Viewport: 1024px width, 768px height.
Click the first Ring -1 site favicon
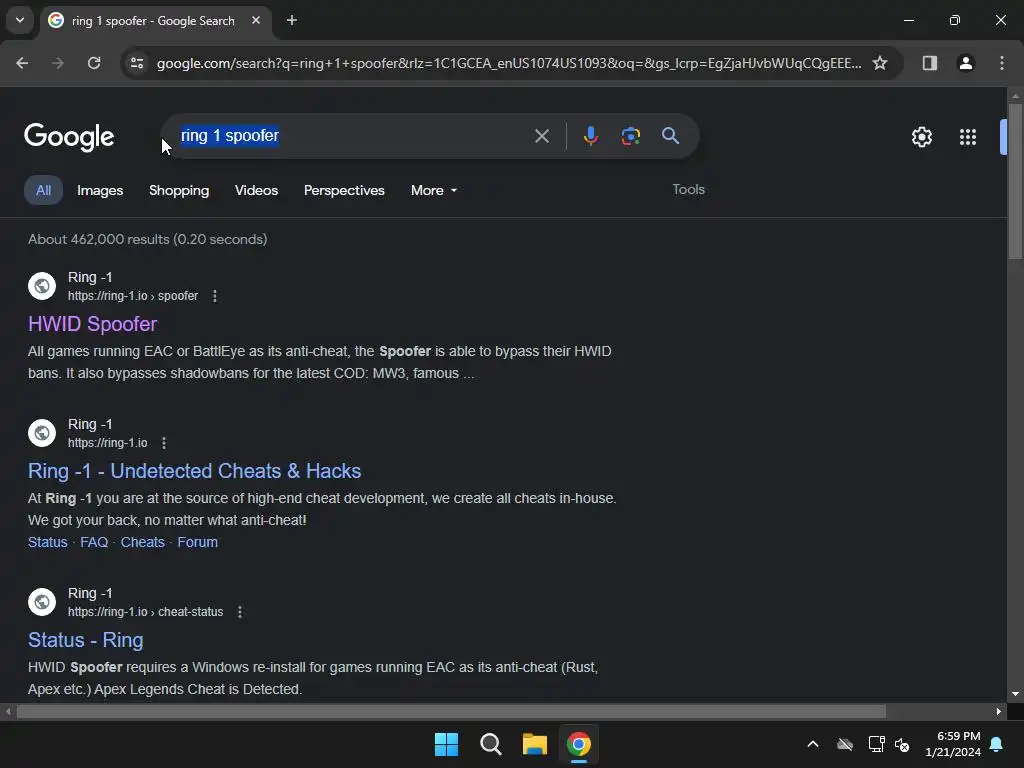coord(42,286)
